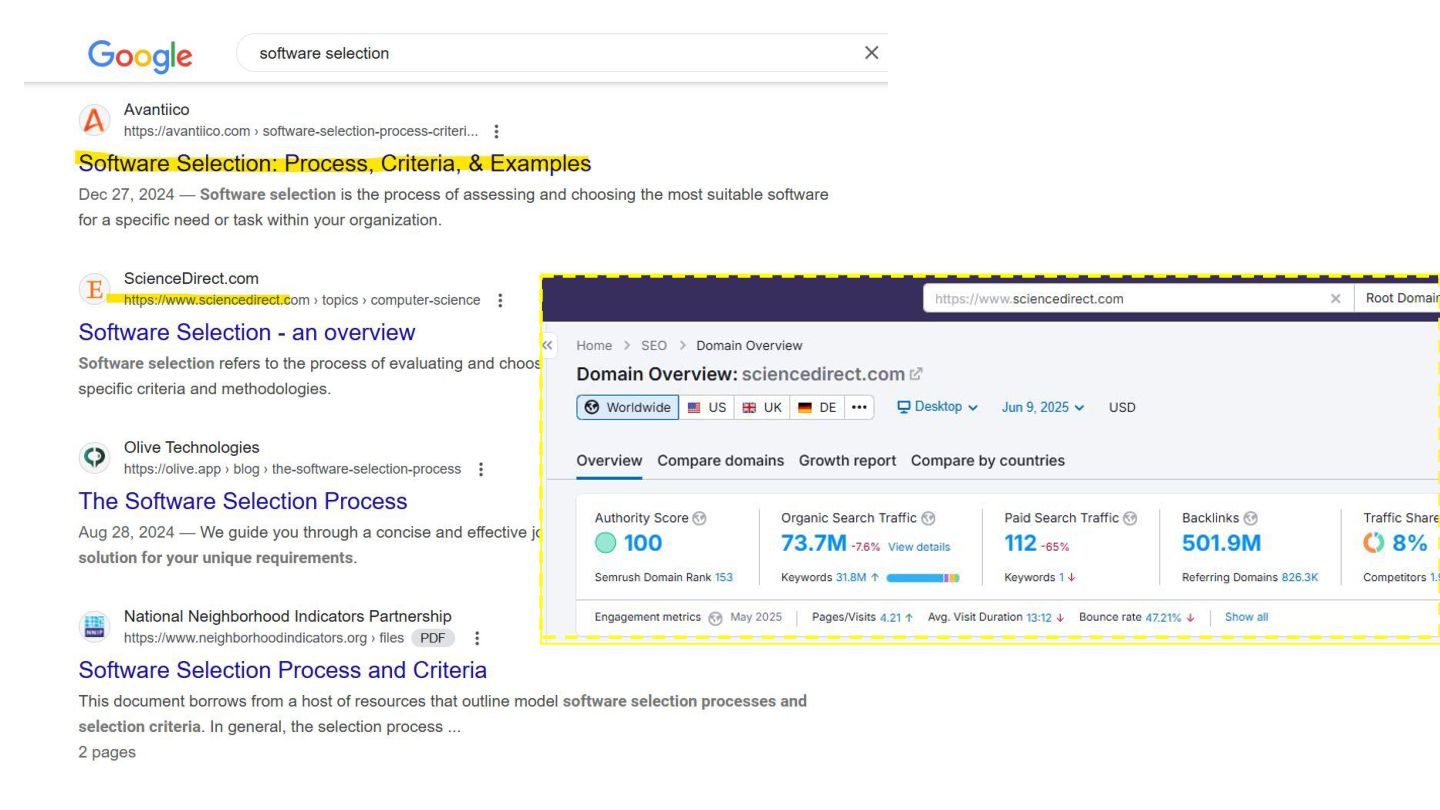Screen dimensions: 1440x810
Task: Open 'The Software Selection Process' result
Action: click(243, 501)
